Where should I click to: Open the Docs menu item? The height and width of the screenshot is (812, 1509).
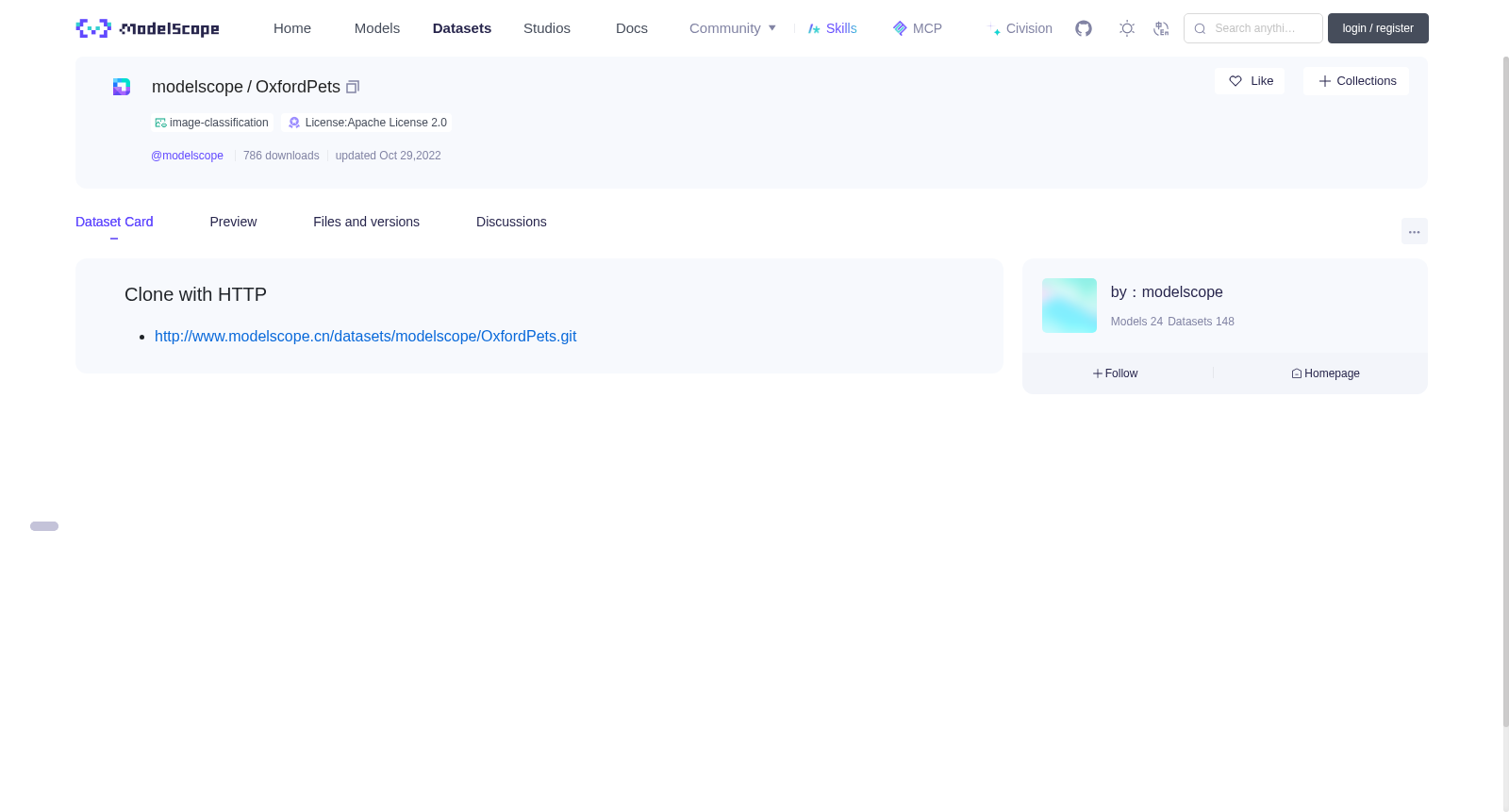(632, 28)
